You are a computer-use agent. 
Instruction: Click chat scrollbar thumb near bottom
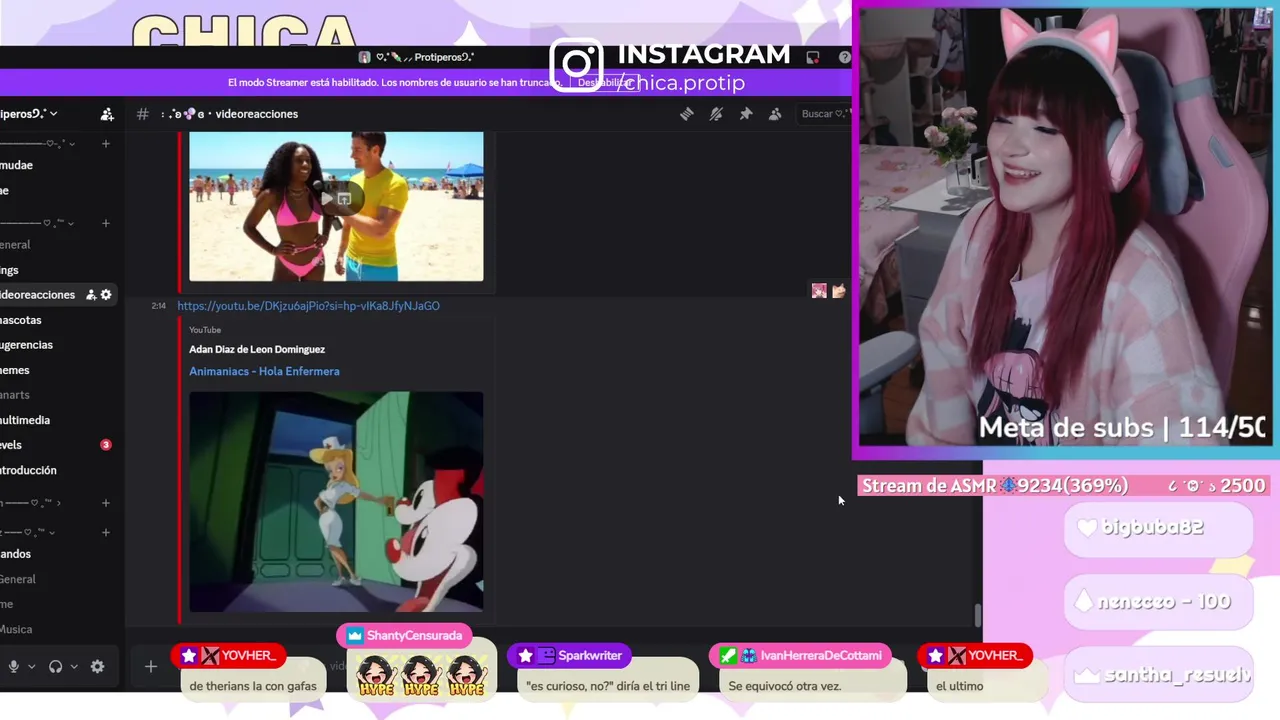coord(978,615)
